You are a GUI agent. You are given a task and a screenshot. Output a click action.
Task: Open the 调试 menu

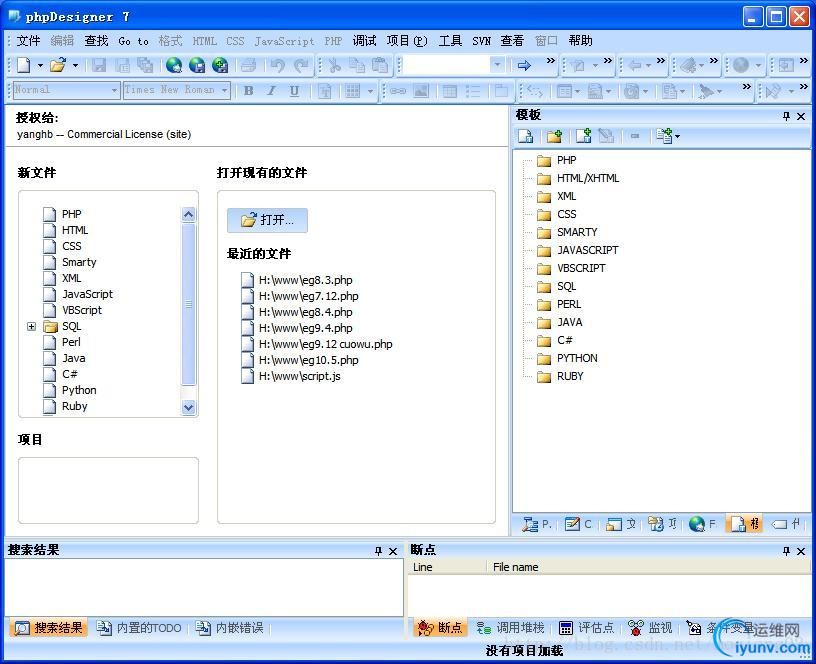(364, 41)
